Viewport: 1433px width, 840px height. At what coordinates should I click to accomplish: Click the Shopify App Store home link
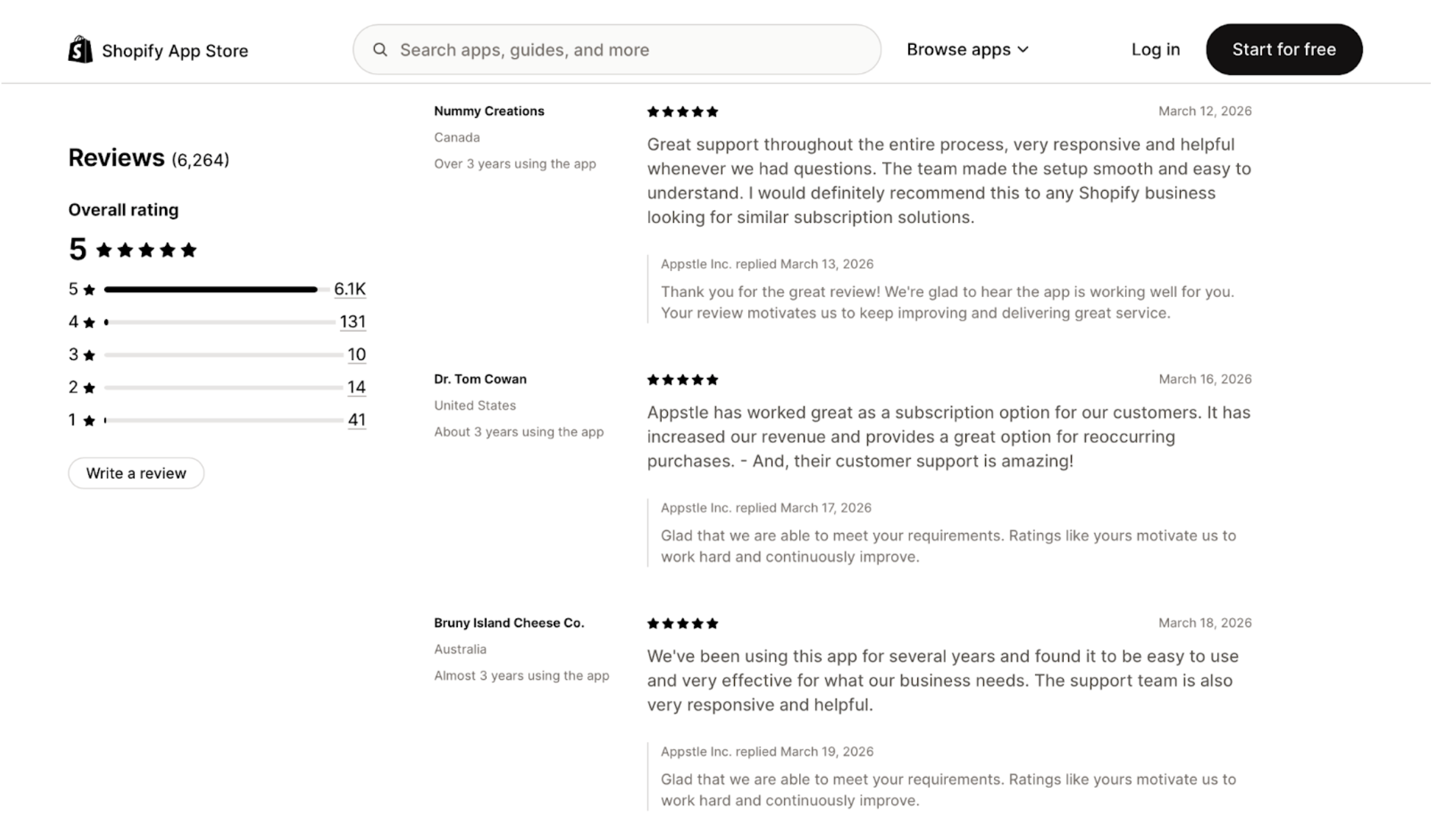pos(175,51)
